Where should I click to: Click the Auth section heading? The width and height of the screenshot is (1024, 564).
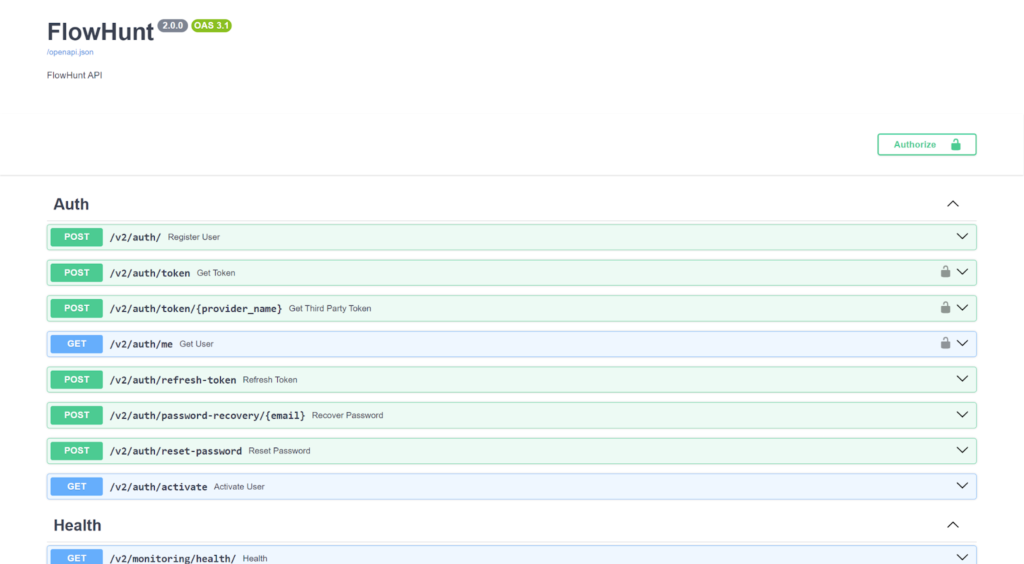click(71, 204)
